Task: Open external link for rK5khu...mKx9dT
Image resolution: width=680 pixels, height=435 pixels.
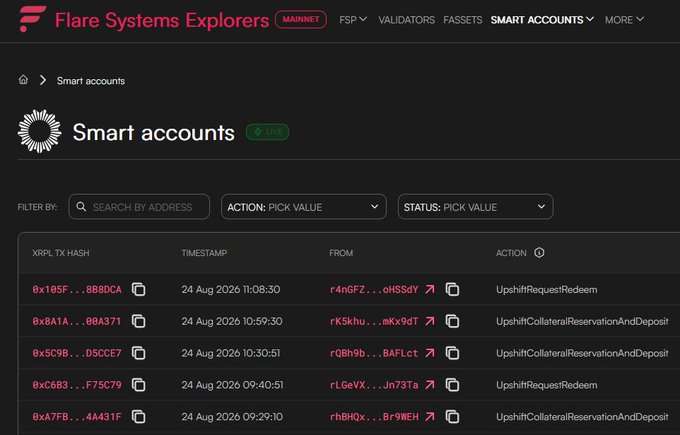Action: (x=430, y=321)
